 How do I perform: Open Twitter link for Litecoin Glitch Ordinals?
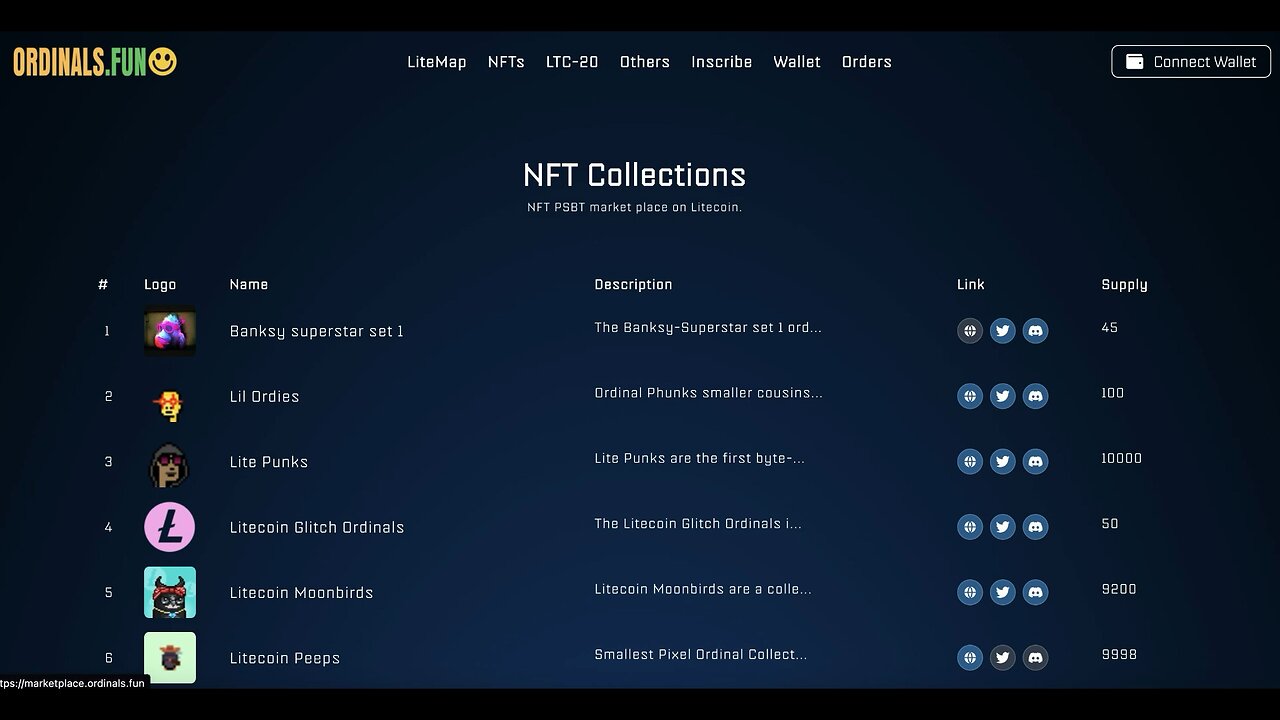[1003, 527]
